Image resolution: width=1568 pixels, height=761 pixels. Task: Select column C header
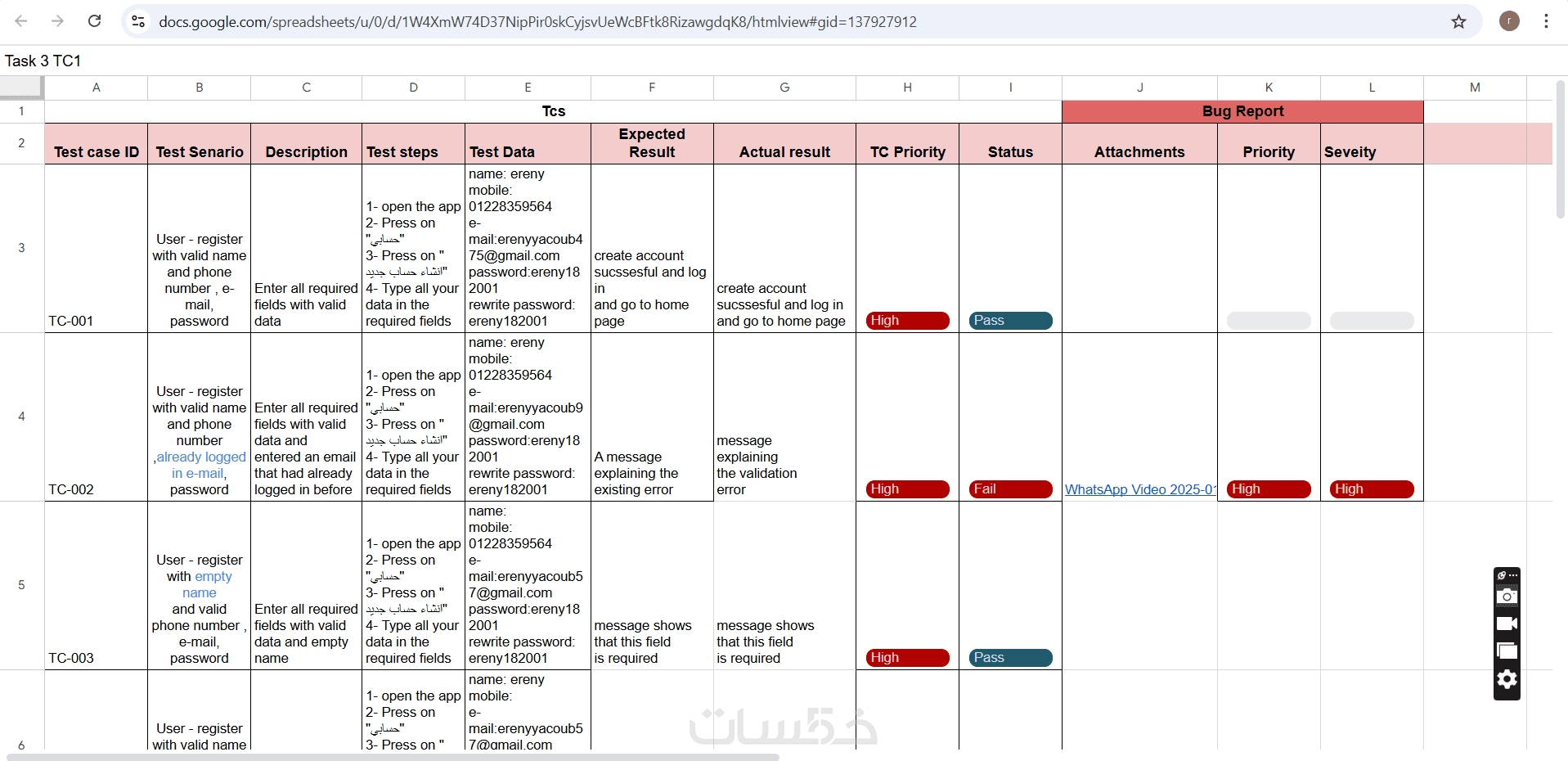tap(307, 88)
